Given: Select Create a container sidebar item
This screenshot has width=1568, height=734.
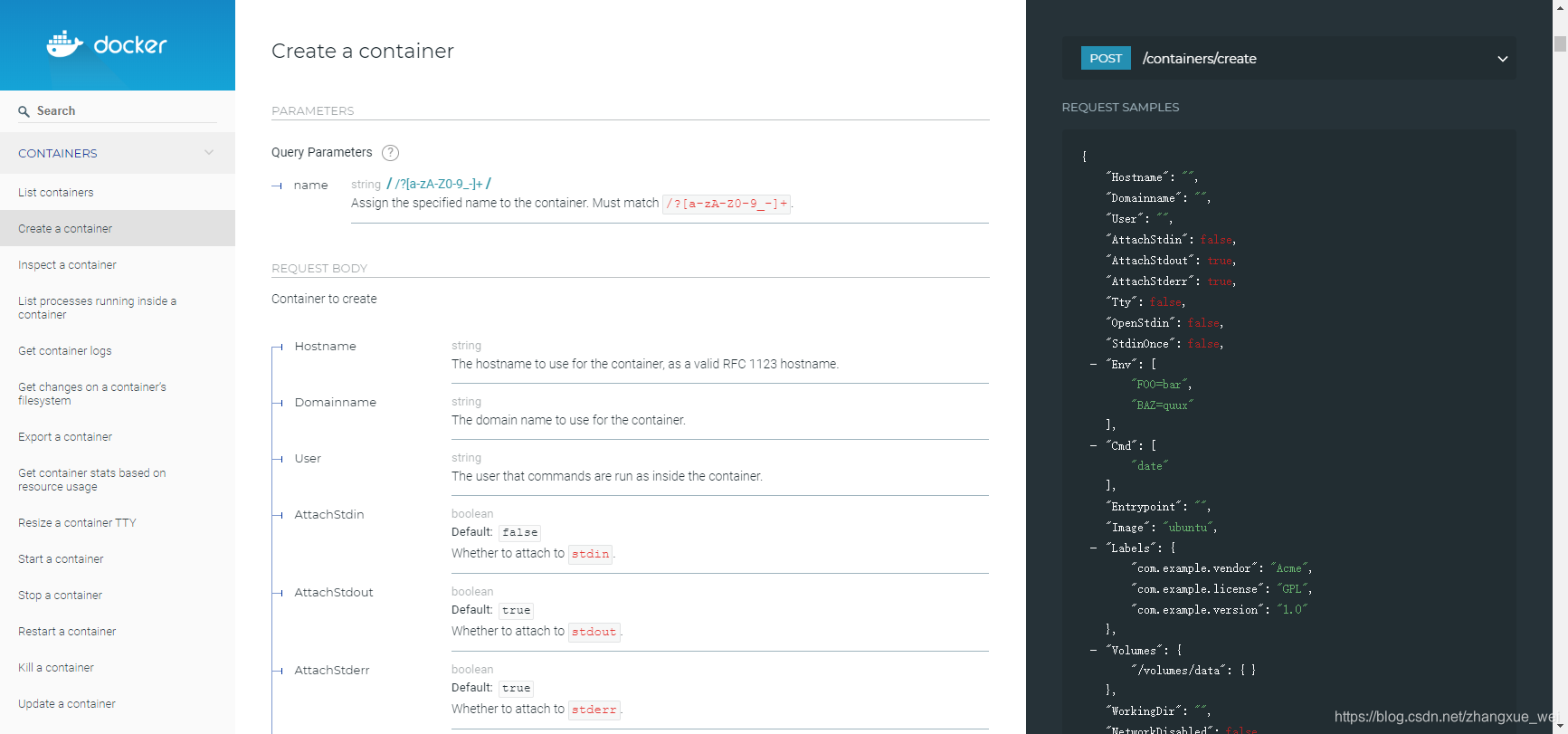Looking at the screenshot, I should [118, 229].
